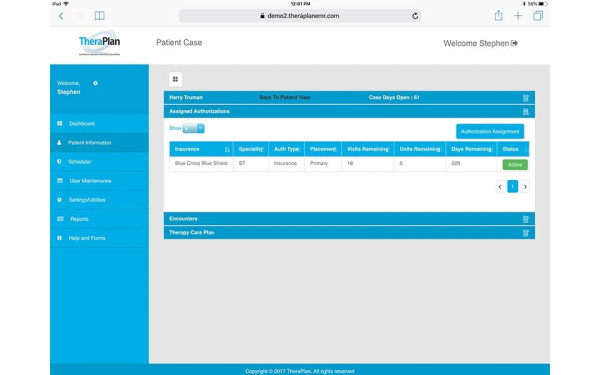Viewport: 600px width, 375px height.
Task: Follow the Back To Patient View link
Action: coord(285,98)
